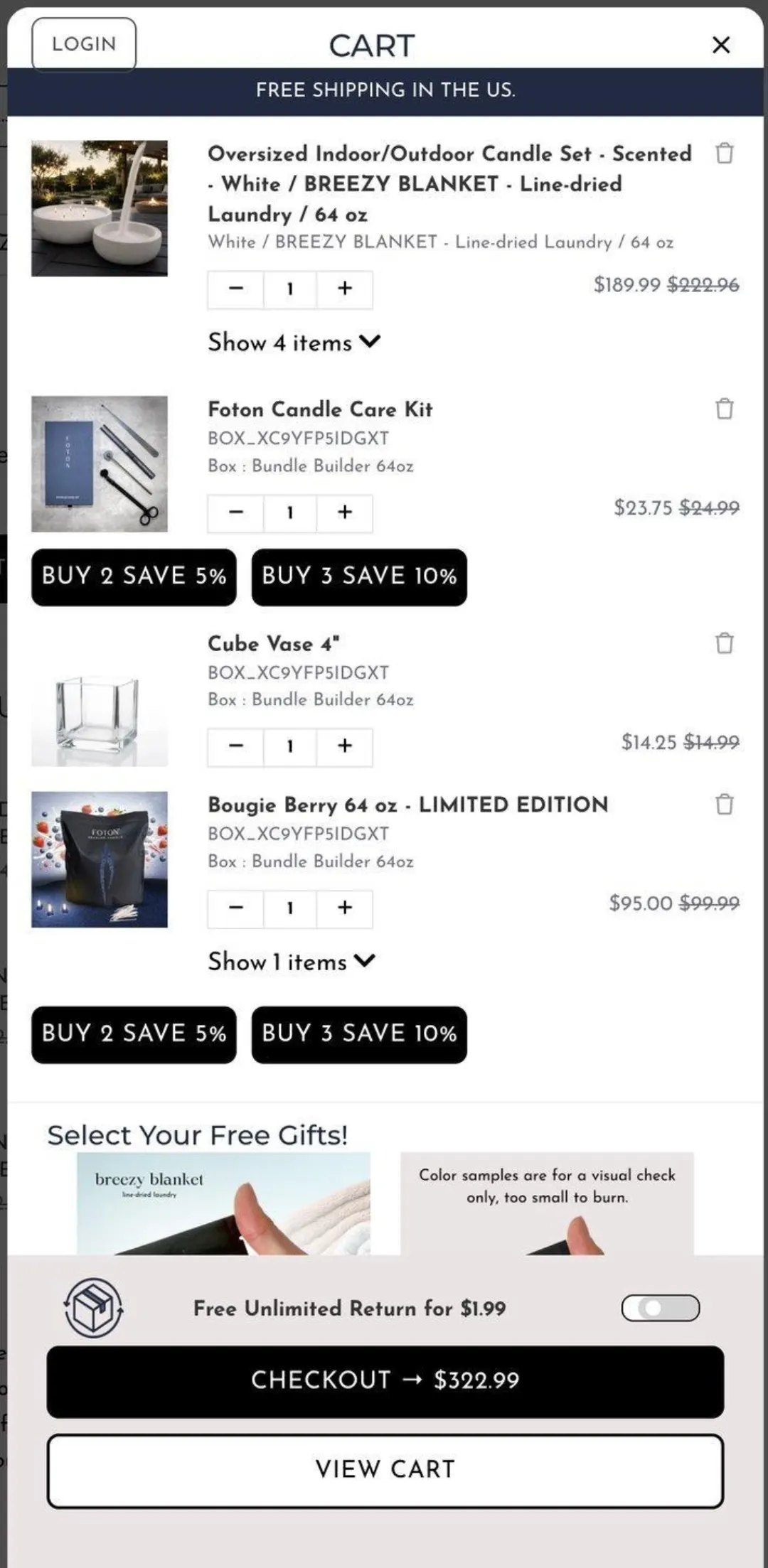Image resolution: width=768 pixels, height=1568 pixels.
Task: Toggle Free Unlimited Return for $1.99
Action: coord(661,1308)
